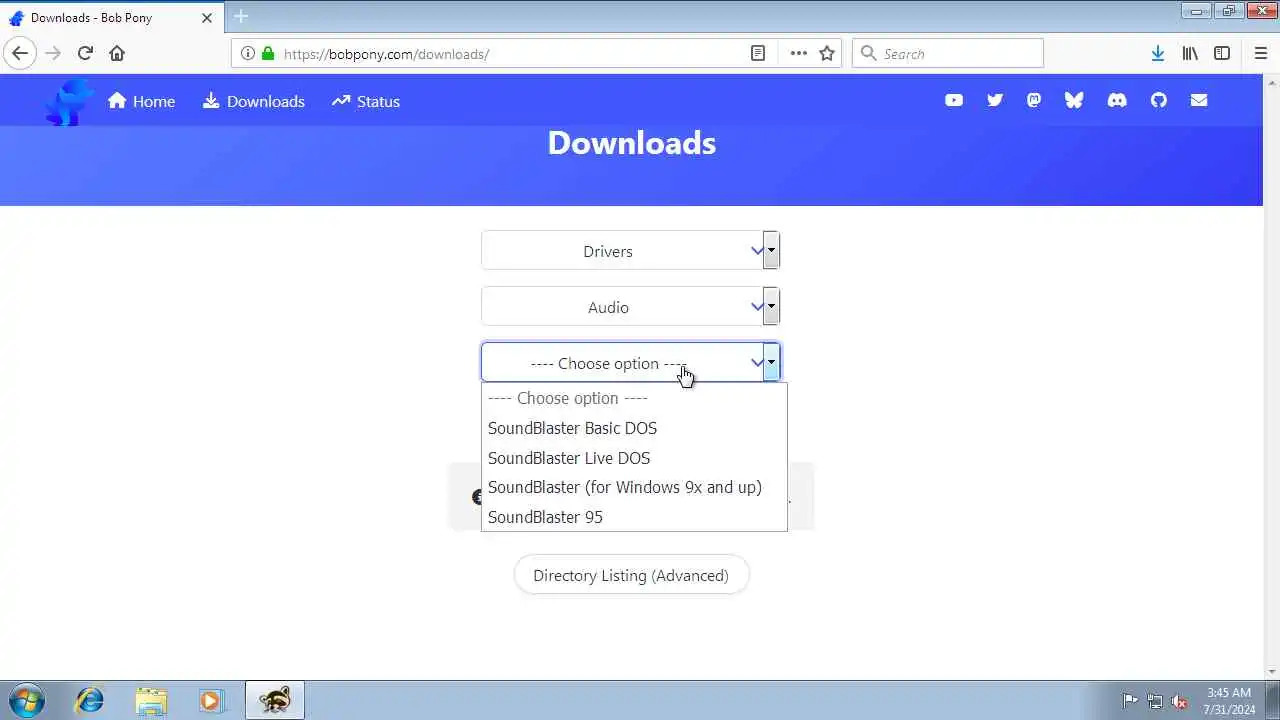The width and height of the screenshot is (1280, 720).
Task: Click the taskbar clock showing 3:45 AM
Action: pyautogui.click(x=1229, y=700)
